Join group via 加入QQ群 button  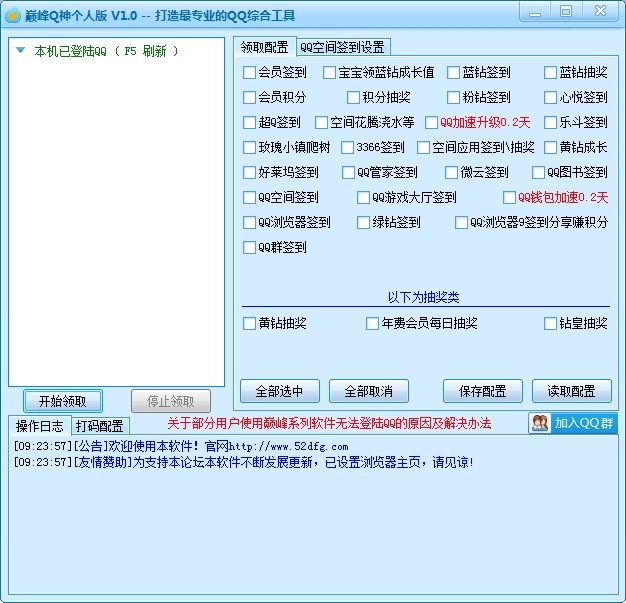pyautogui.click(x=573, y=423)
